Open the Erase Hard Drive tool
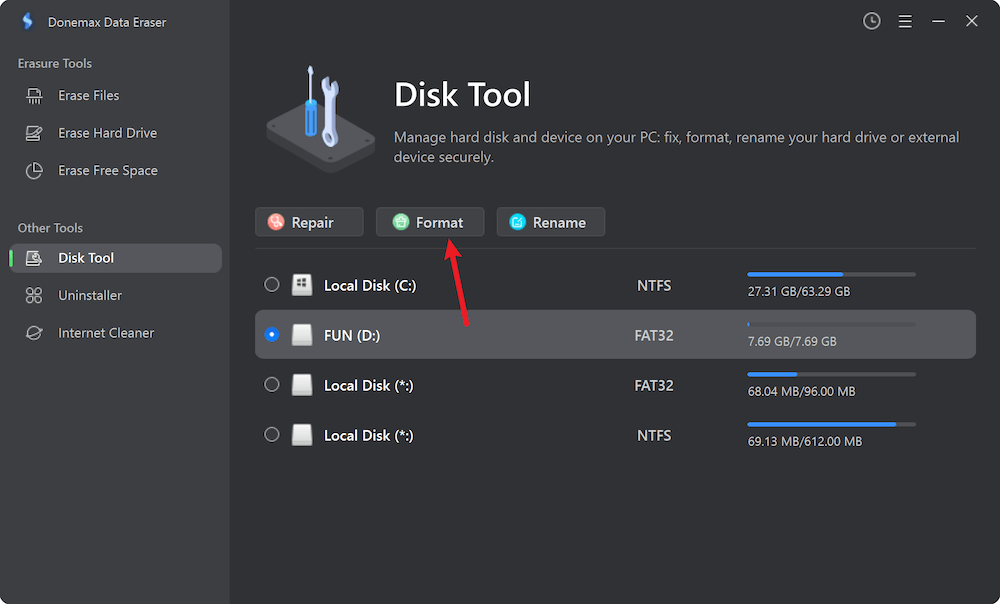 (100, 132)
